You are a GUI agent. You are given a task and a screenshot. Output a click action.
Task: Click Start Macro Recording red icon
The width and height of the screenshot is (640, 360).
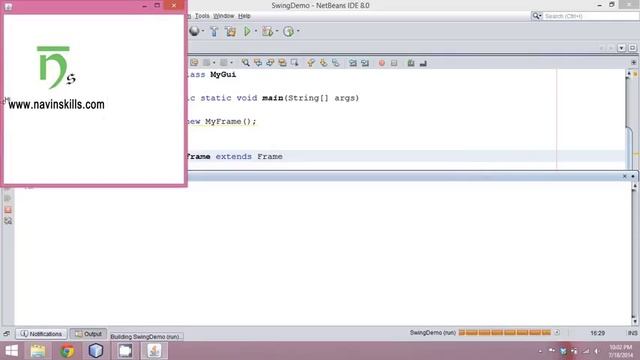tap(382, 63)
